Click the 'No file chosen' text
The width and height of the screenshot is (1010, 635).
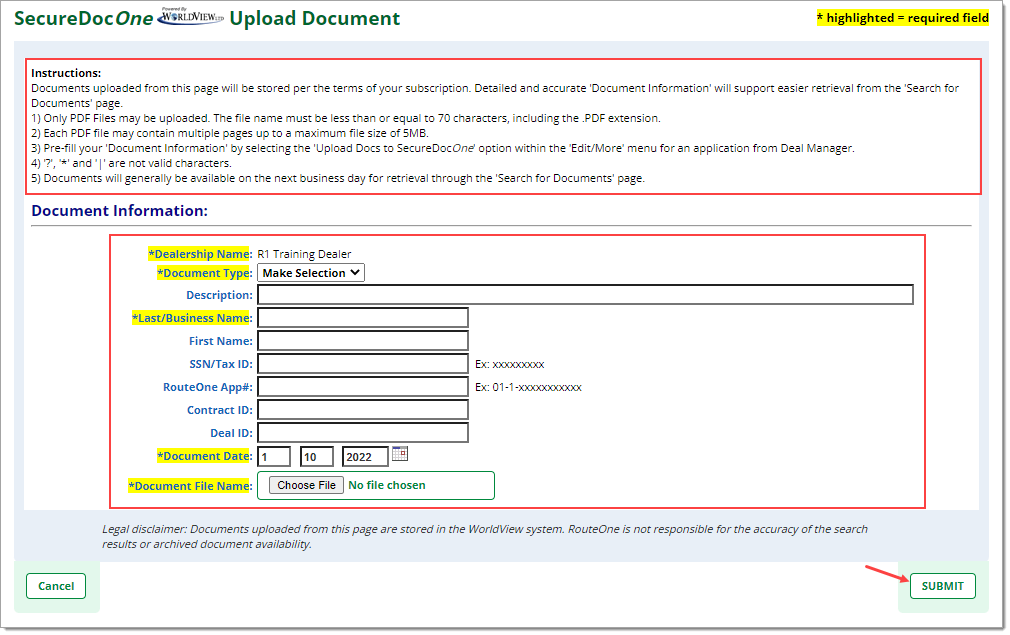[x=386, y=486]
